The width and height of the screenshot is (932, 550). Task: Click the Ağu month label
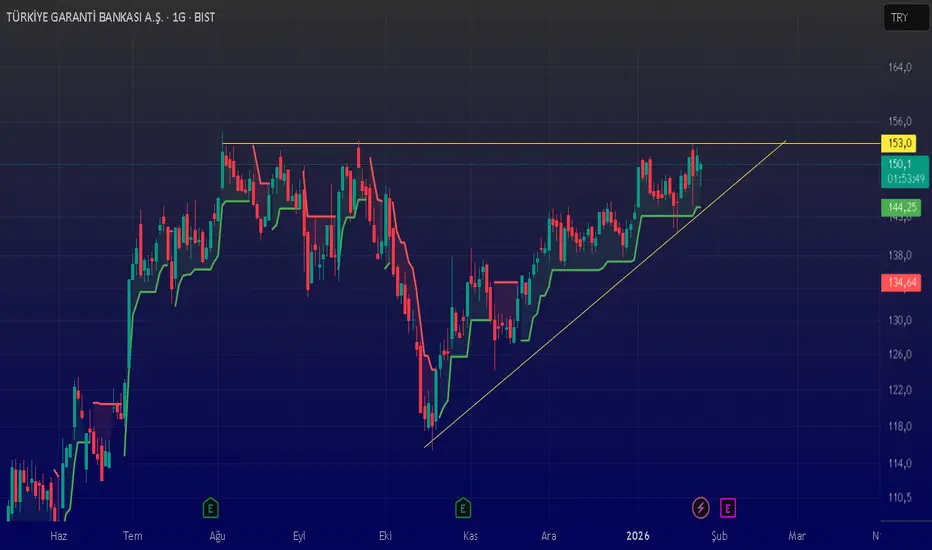pos(218,536)
